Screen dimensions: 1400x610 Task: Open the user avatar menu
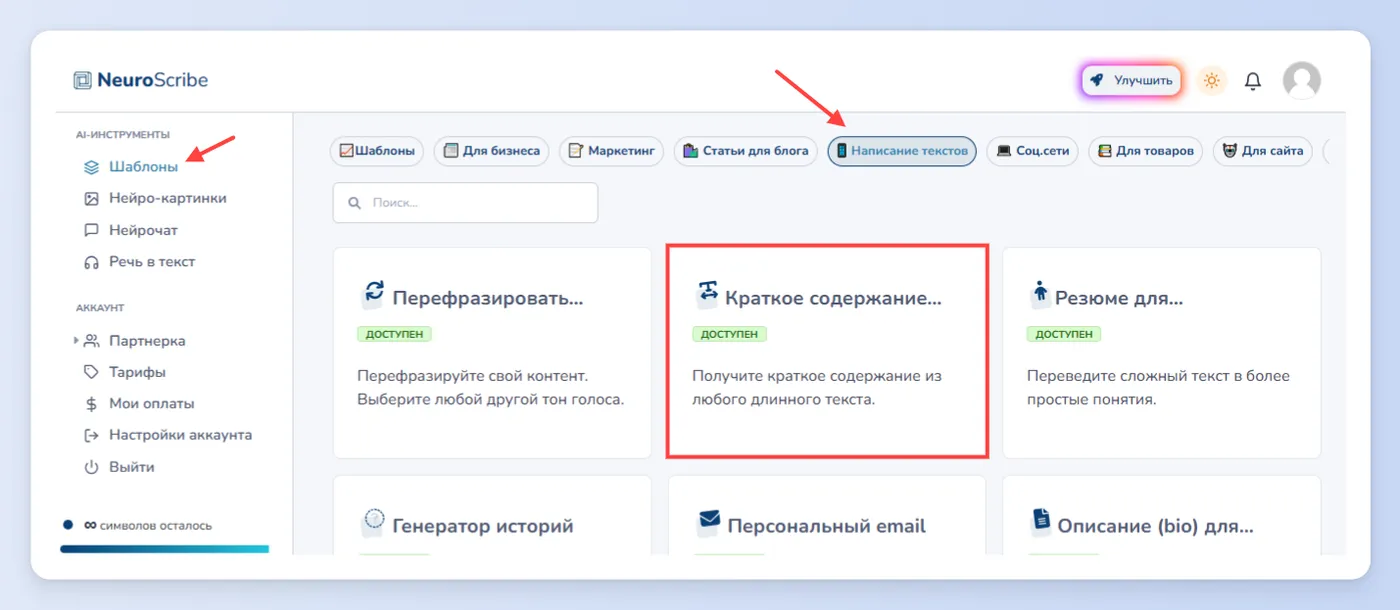coord(1301,80)
